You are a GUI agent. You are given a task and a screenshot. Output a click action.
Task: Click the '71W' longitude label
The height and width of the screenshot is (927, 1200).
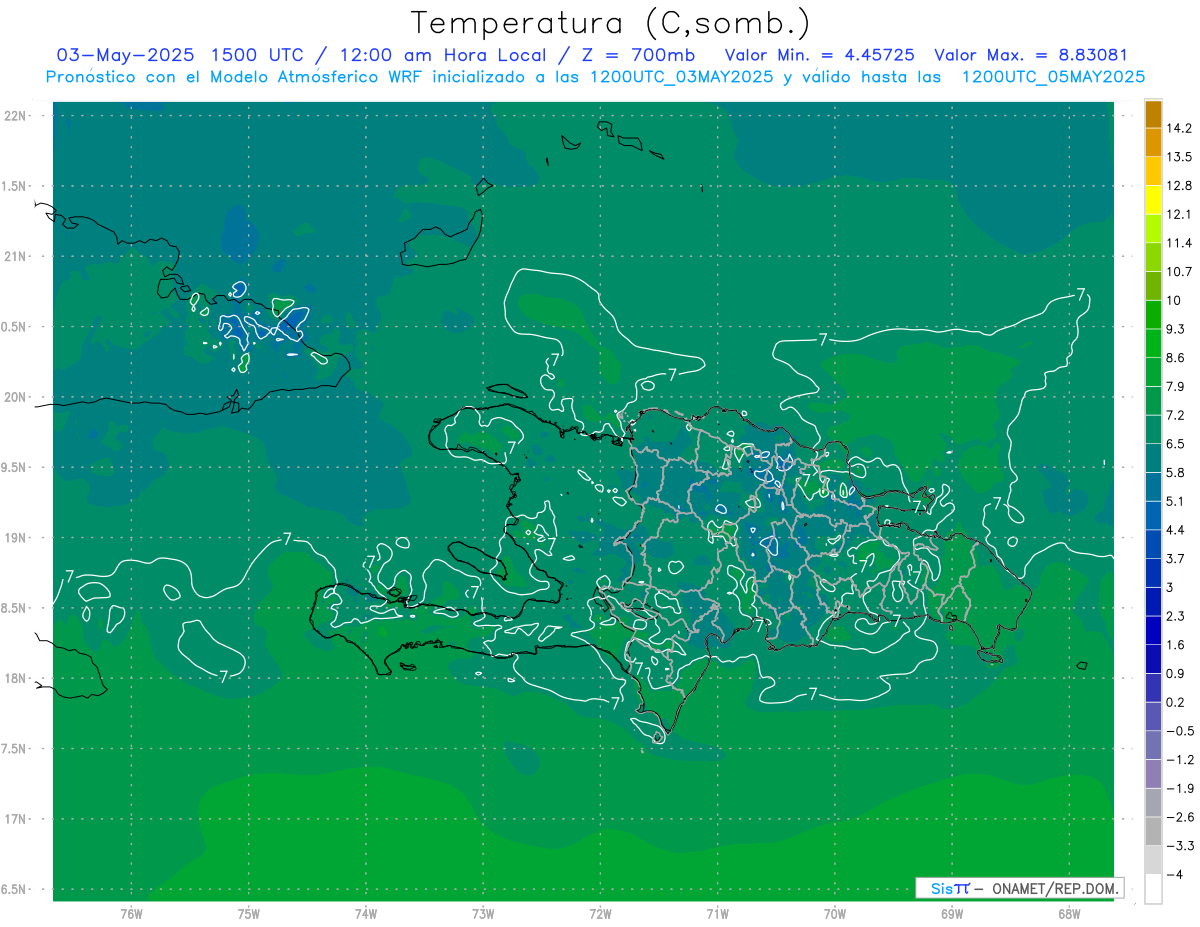(x=718, y=914)
